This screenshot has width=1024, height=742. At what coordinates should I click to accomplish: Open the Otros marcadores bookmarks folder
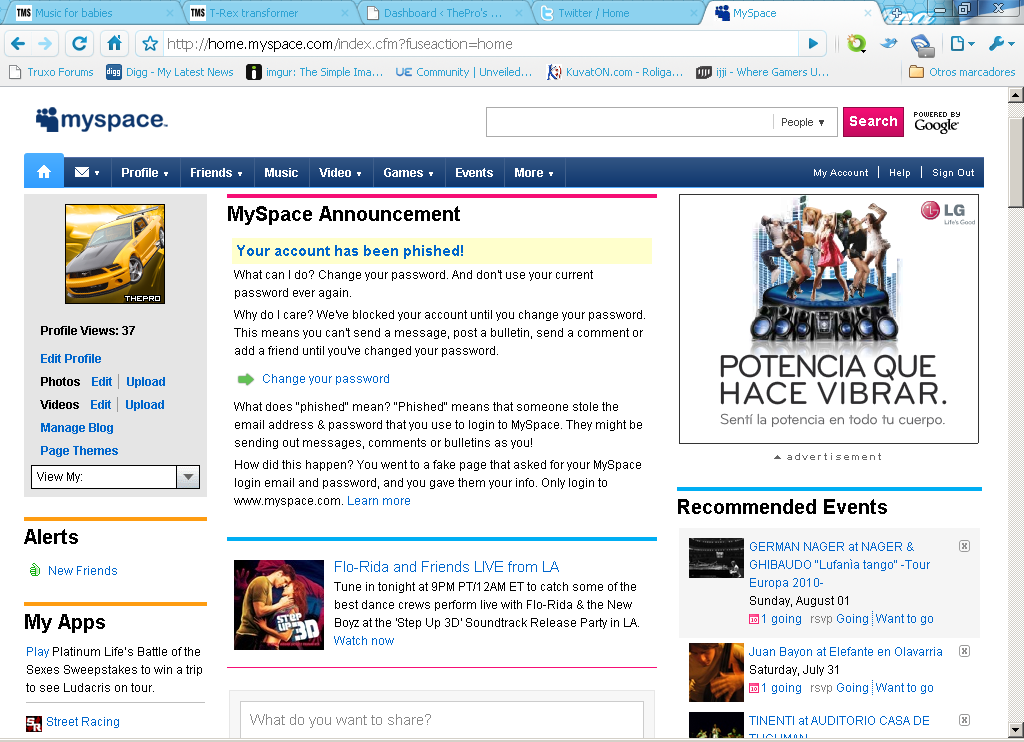tap(963, 72)
